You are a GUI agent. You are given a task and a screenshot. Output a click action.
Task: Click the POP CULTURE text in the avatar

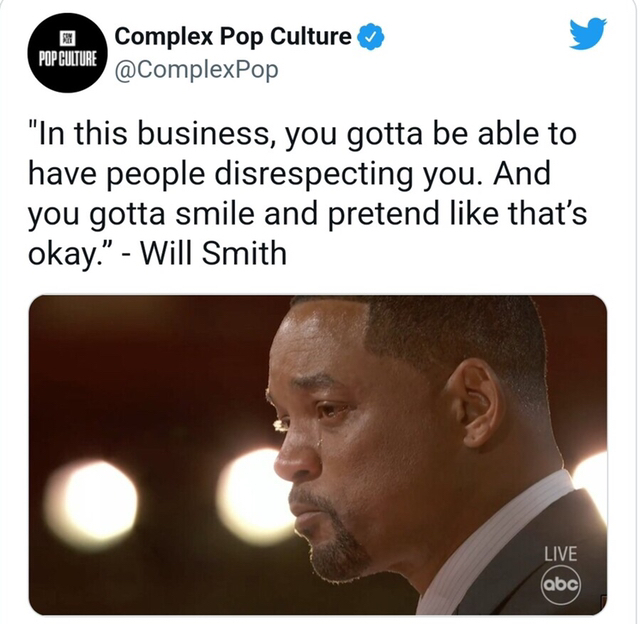[68, 60]
